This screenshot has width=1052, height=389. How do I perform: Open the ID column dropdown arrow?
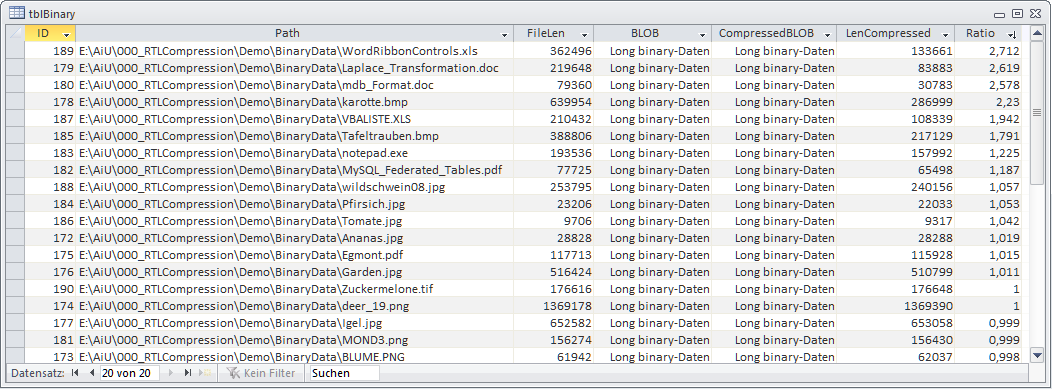66,34
